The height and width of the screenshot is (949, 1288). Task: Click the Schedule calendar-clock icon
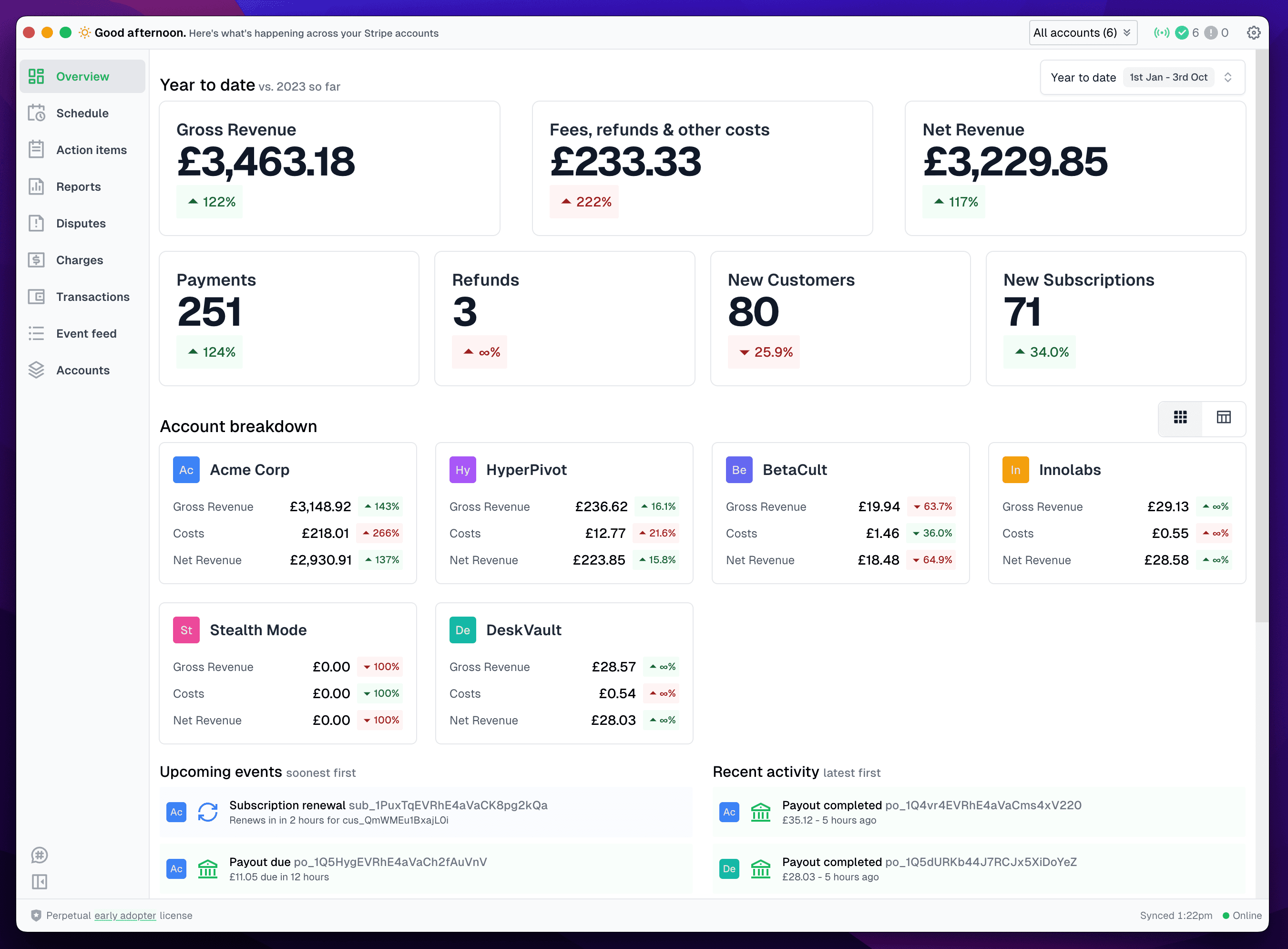coord(36,113)
